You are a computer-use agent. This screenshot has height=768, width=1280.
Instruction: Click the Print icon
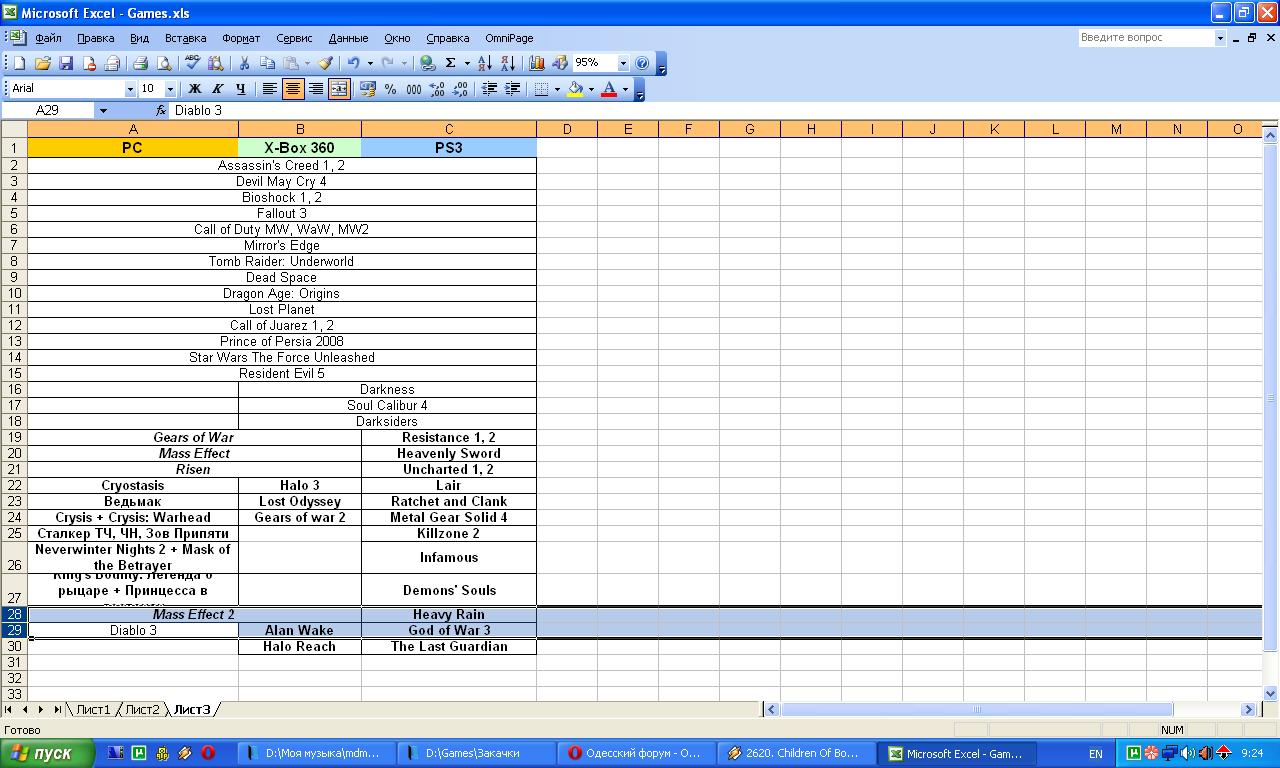[140, 63]
